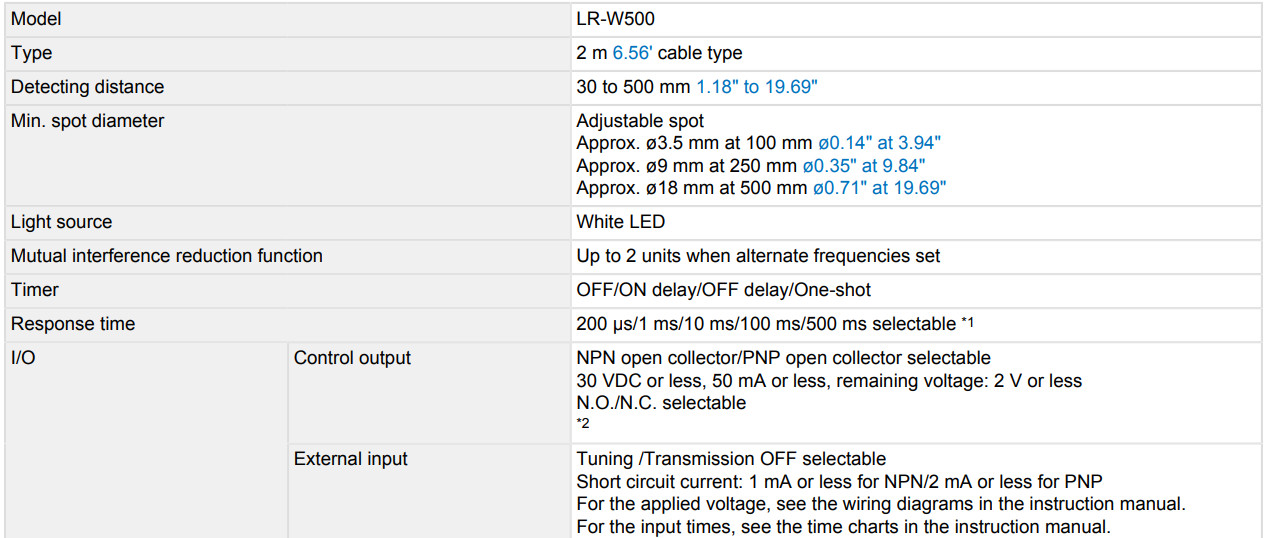Click the Timer row label
Screen dimensions: 1265x538
(35, 290)
